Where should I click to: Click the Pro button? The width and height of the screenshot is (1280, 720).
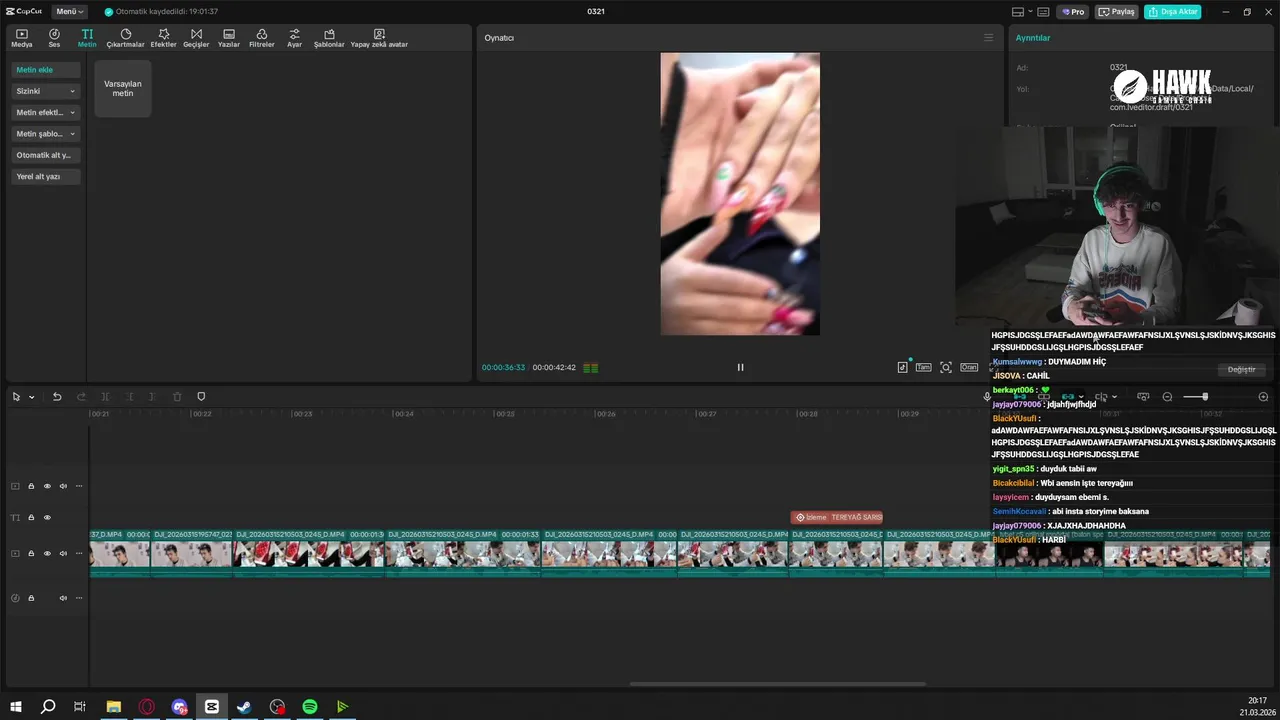[1074, 12]
